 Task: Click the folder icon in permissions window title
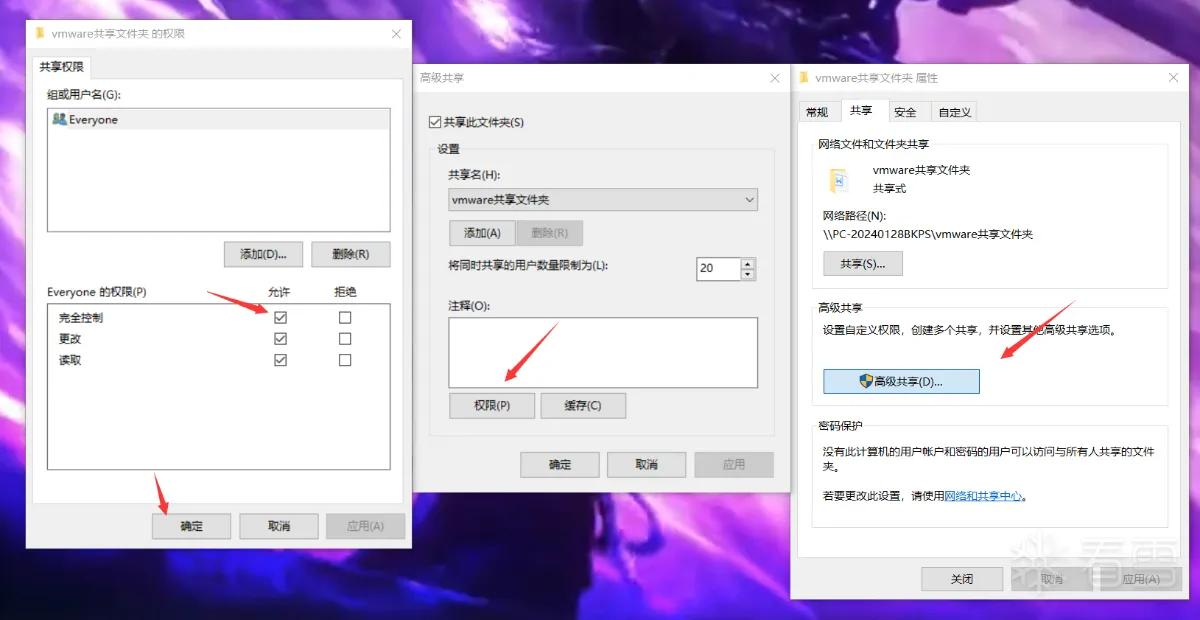tap(40, 33)
